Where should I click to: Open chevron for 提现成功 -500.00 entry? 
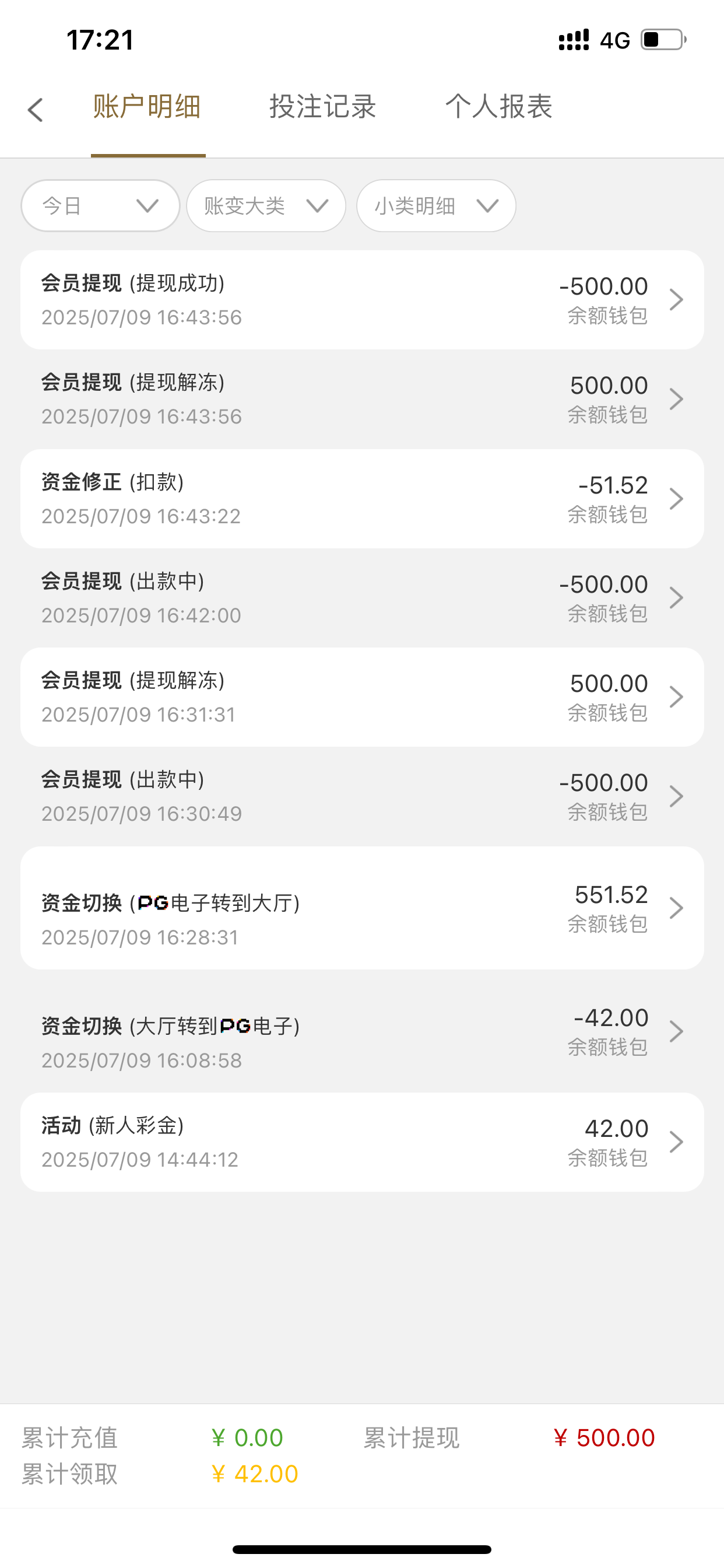point(676,299)
